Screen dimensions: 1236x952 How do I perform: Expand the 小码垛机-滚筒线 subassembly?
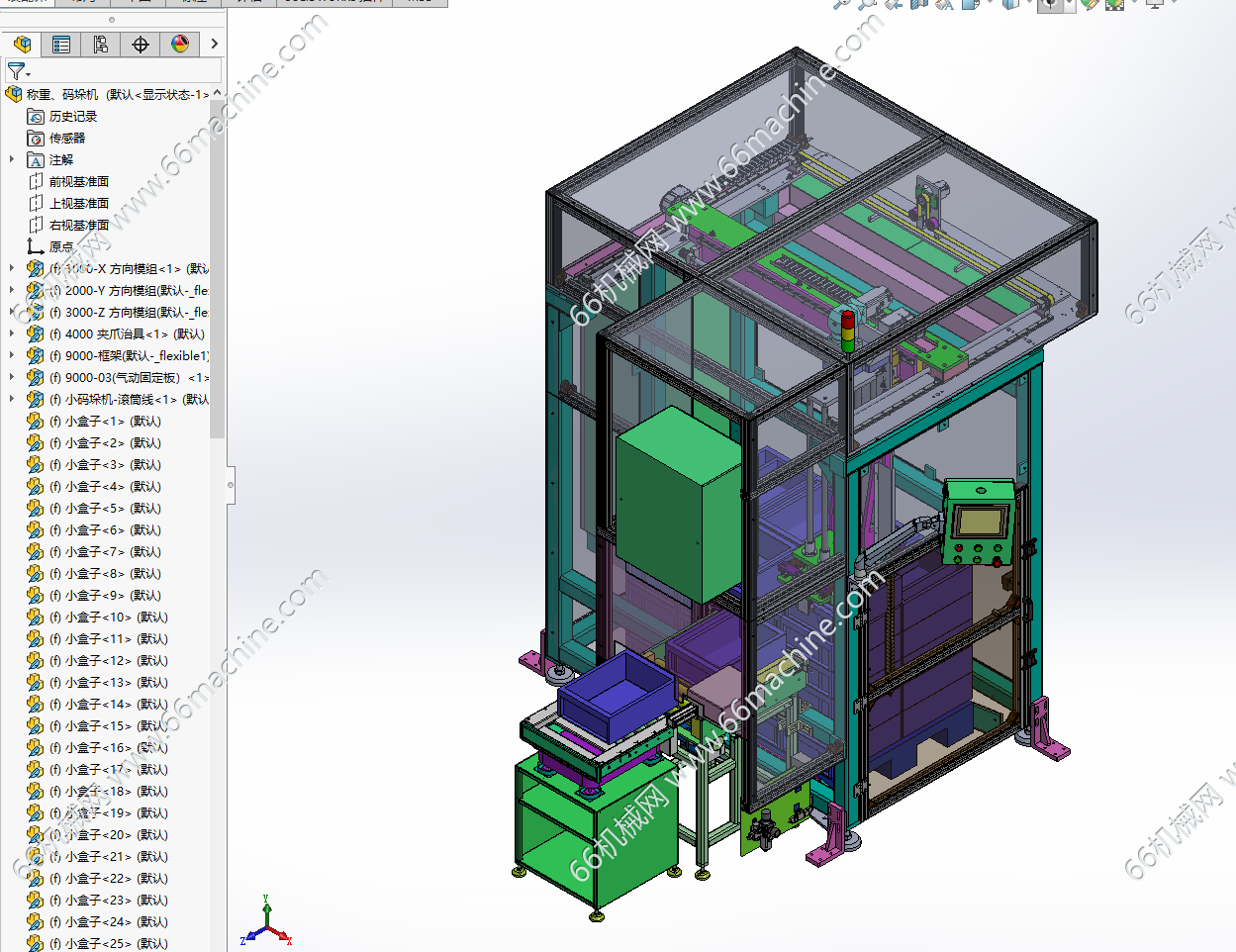(x=12, y=400)
